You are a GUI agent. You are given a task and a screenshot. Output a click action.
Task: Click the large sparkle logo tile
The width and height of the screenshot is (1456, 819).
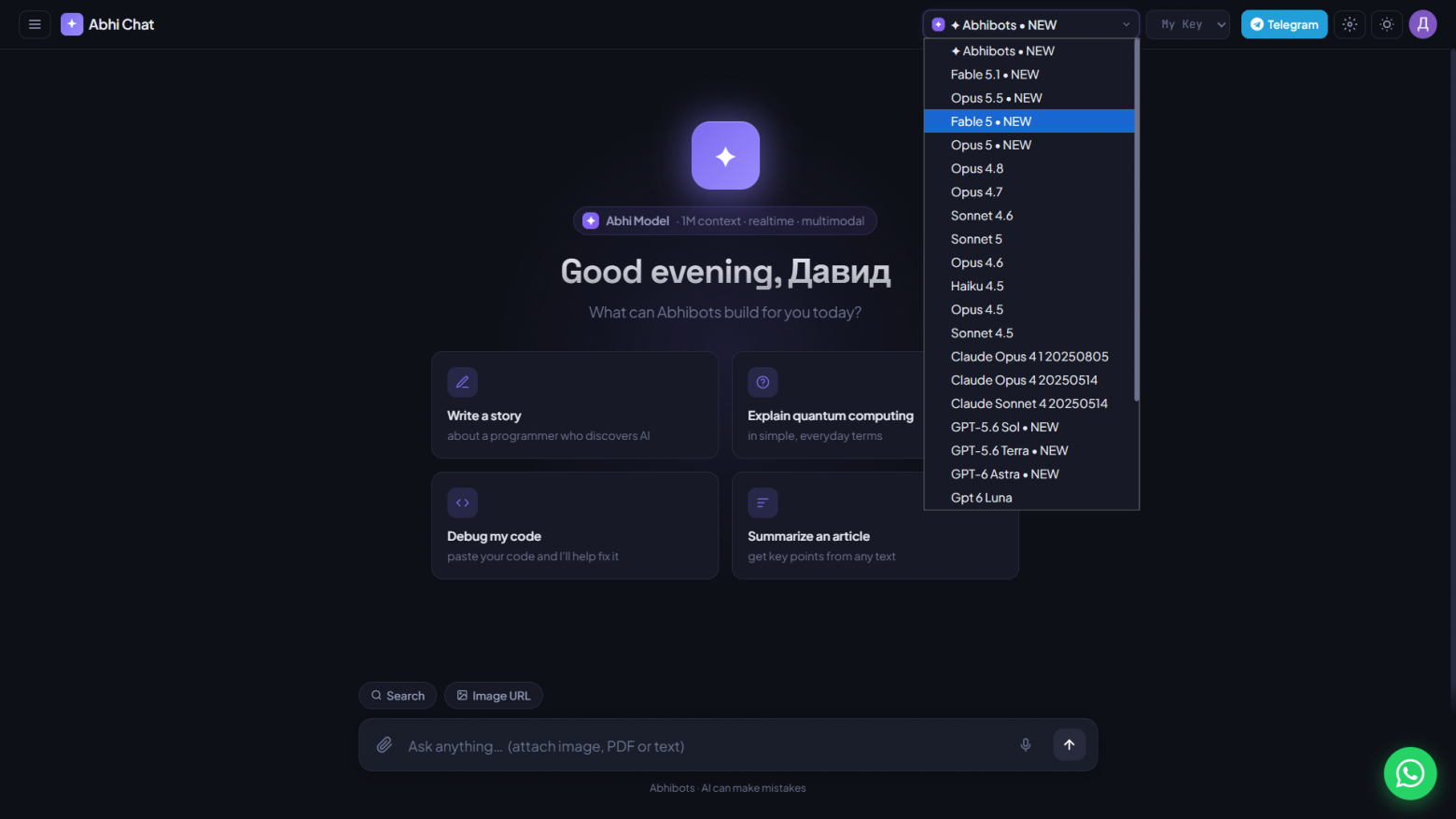click(x=725, y=155)
